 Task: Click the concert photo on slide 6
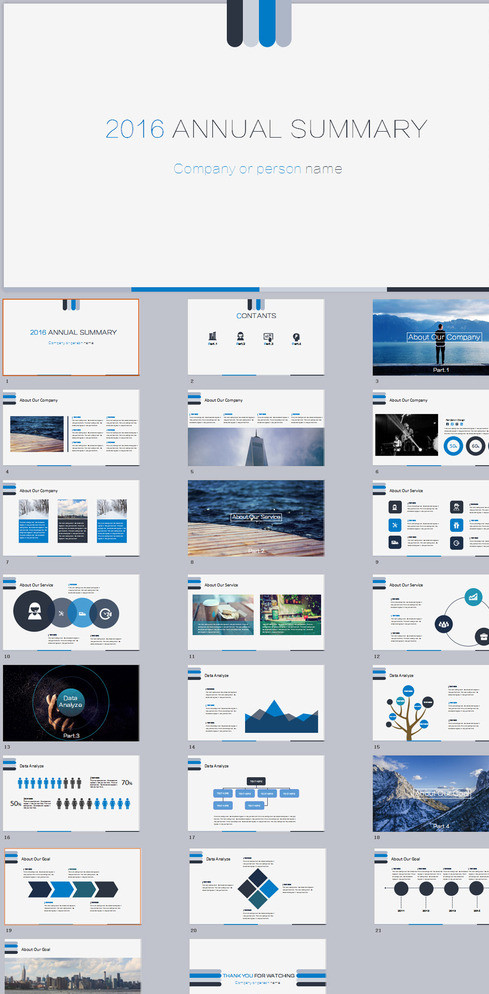point(407,435)
